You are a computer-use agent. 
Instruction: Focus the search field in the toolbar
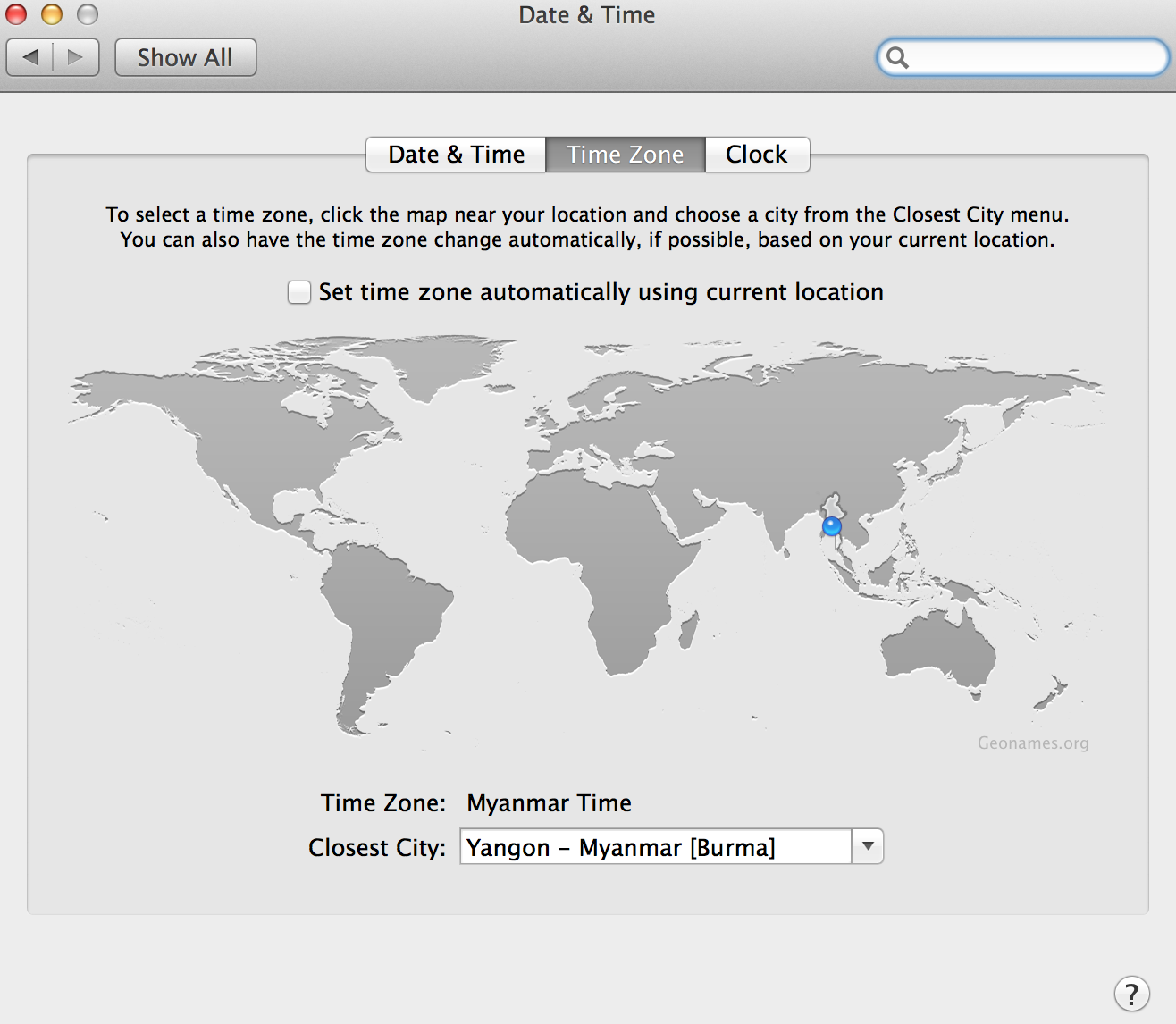coord(1037,58)
